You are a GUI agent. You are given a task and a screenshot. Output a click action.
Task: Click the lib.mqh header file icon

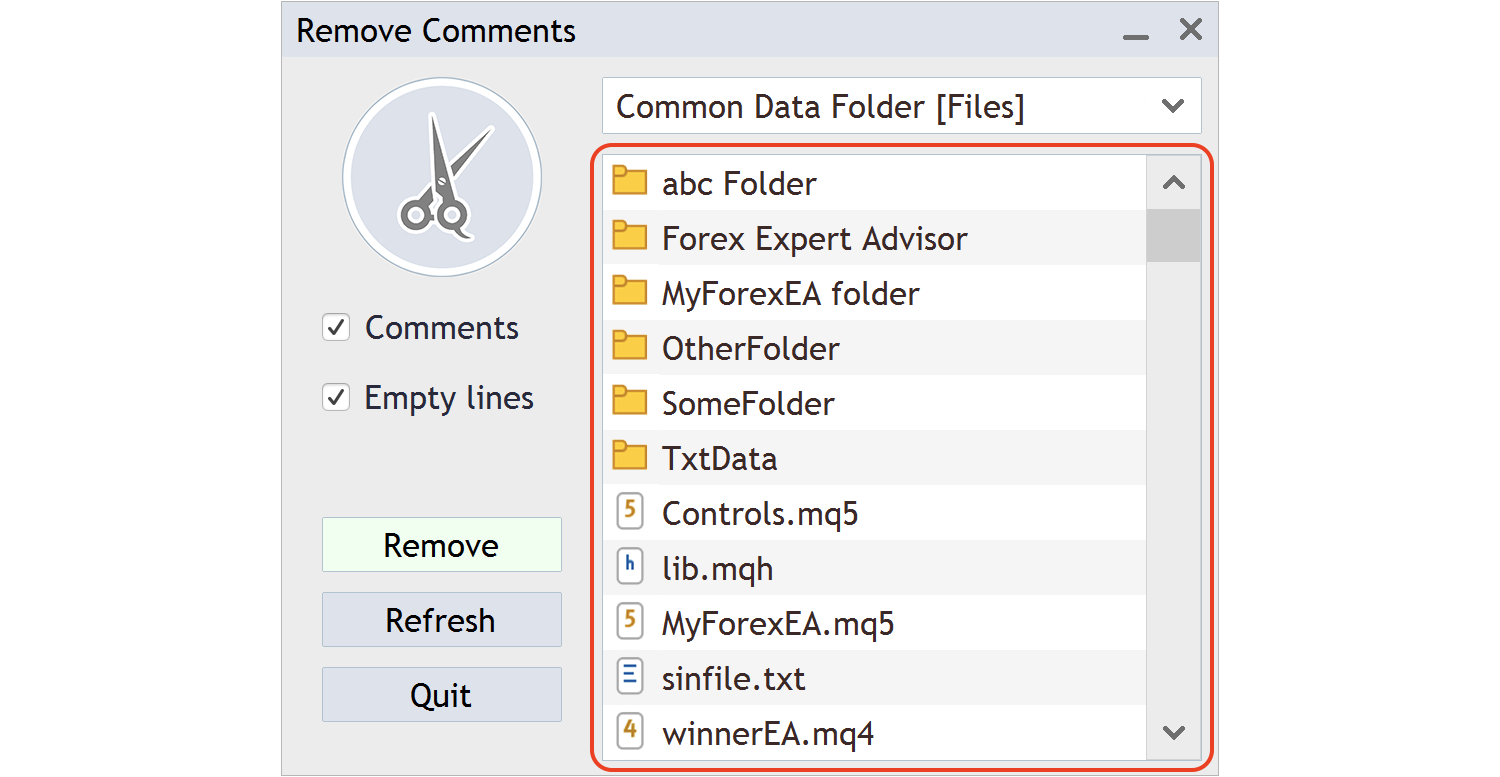[629, 567]
